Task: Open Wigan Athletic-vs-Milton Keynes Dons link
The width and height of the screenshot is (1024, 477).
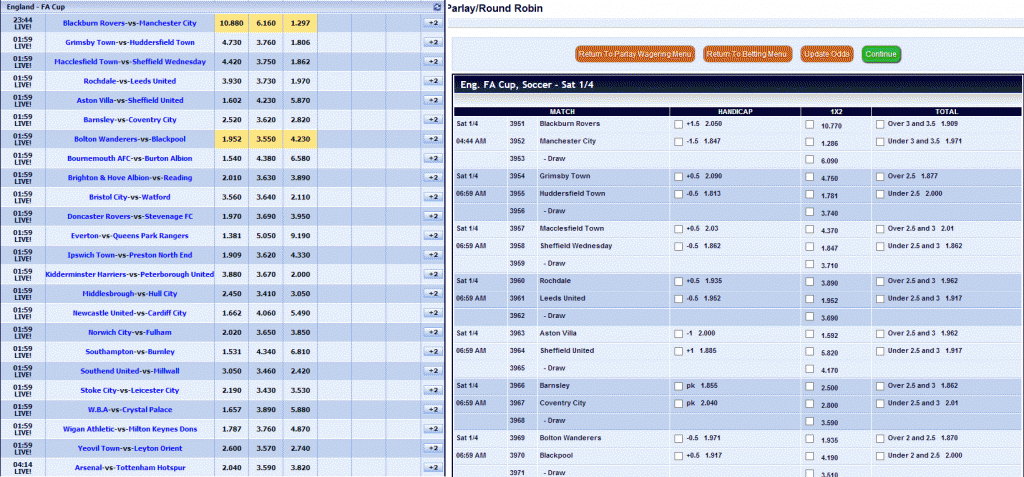Action: tap(129, 429)
